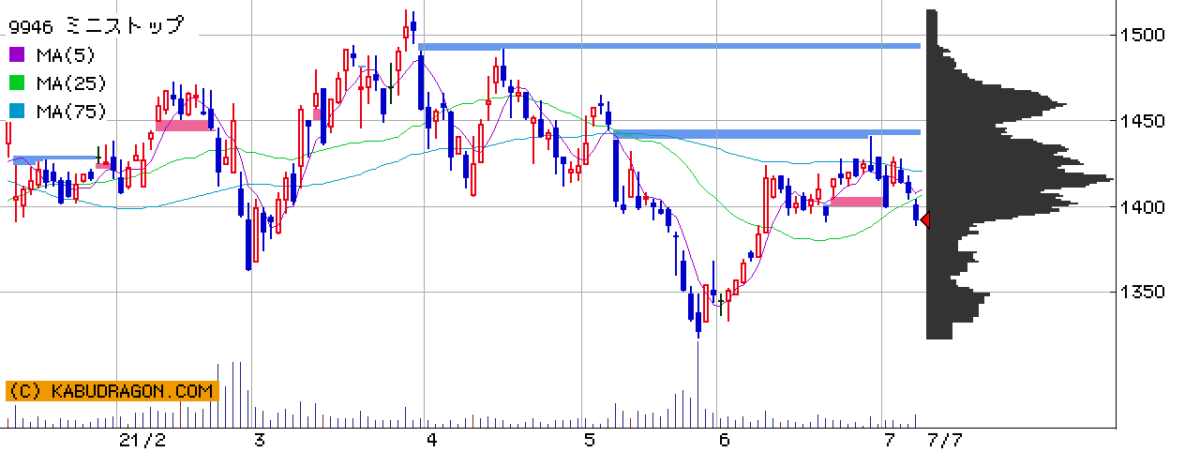This screenshot has height=452, width=1200.
Task: Click the widest volume-profile bar near 1415
Action: pyautogui.click(x=1020, y=180)
